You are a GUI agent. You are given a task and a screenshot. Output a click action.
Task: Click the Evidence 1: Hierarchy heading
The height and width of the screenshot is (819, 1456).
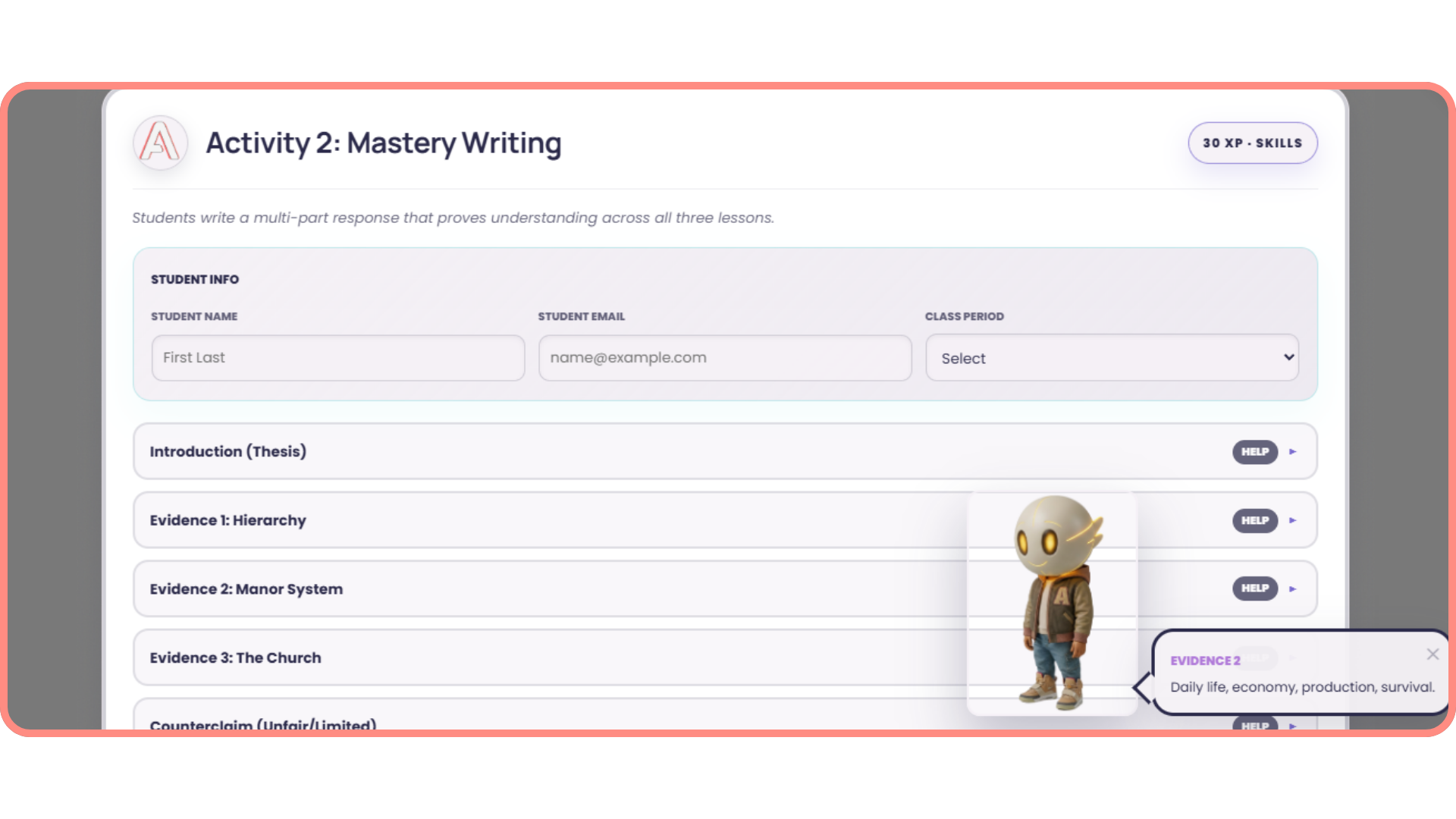pyautogui.click(x=227, y=520)
